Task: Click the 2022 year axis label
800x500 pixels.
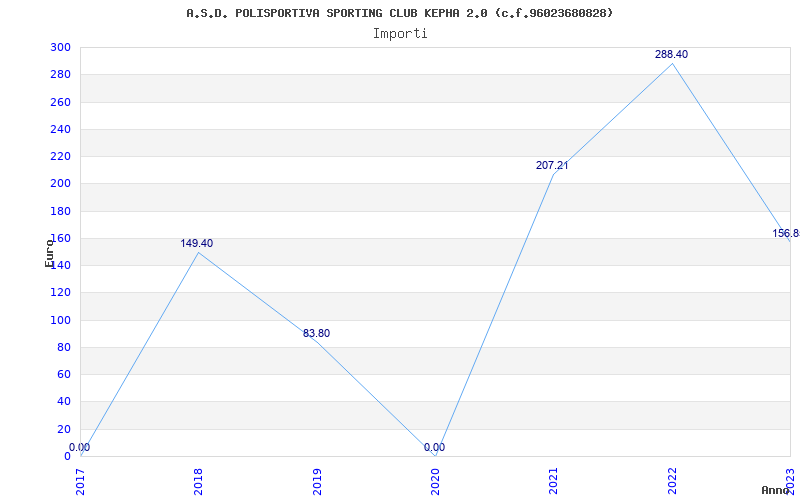Action: click(x=672, y=482)
